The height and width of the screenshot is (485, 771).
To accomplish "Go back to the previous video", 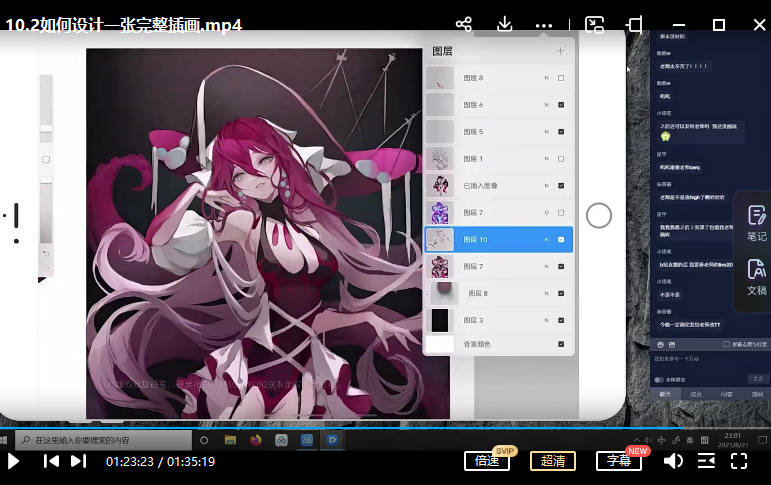I will pos(51,461).
